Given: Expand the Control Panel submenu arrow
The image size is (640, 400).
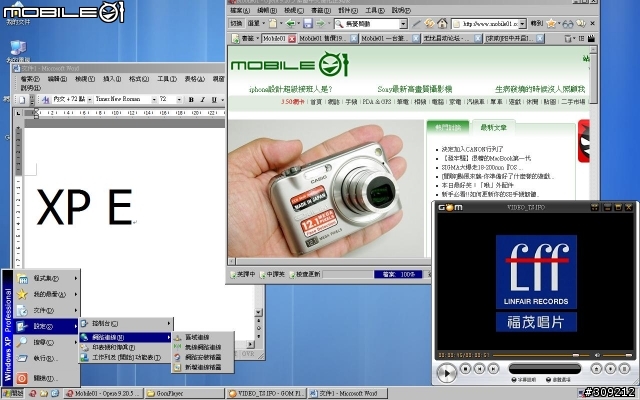Looking at the screenshot, I should click(169, 324).
